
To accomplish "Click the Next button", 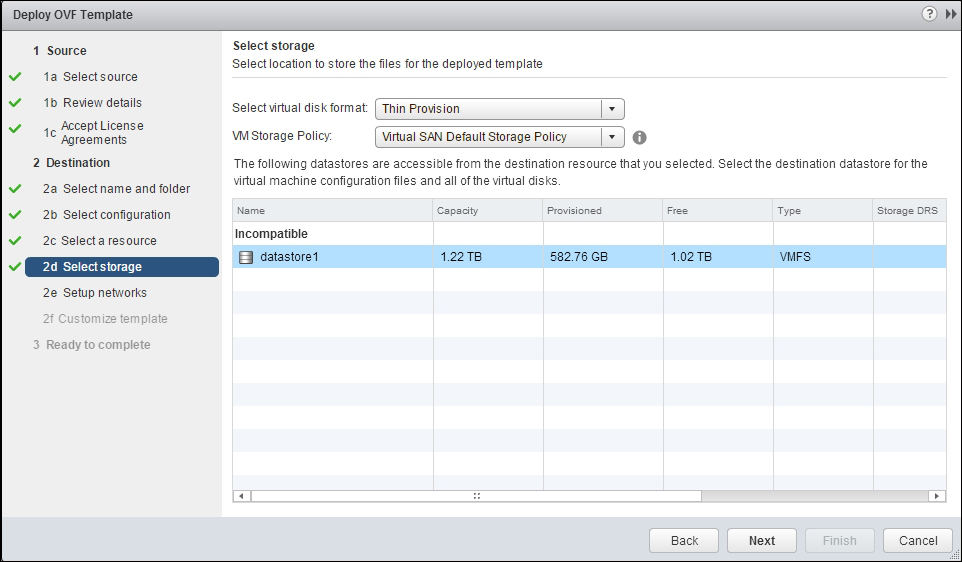I will (761, 541).
